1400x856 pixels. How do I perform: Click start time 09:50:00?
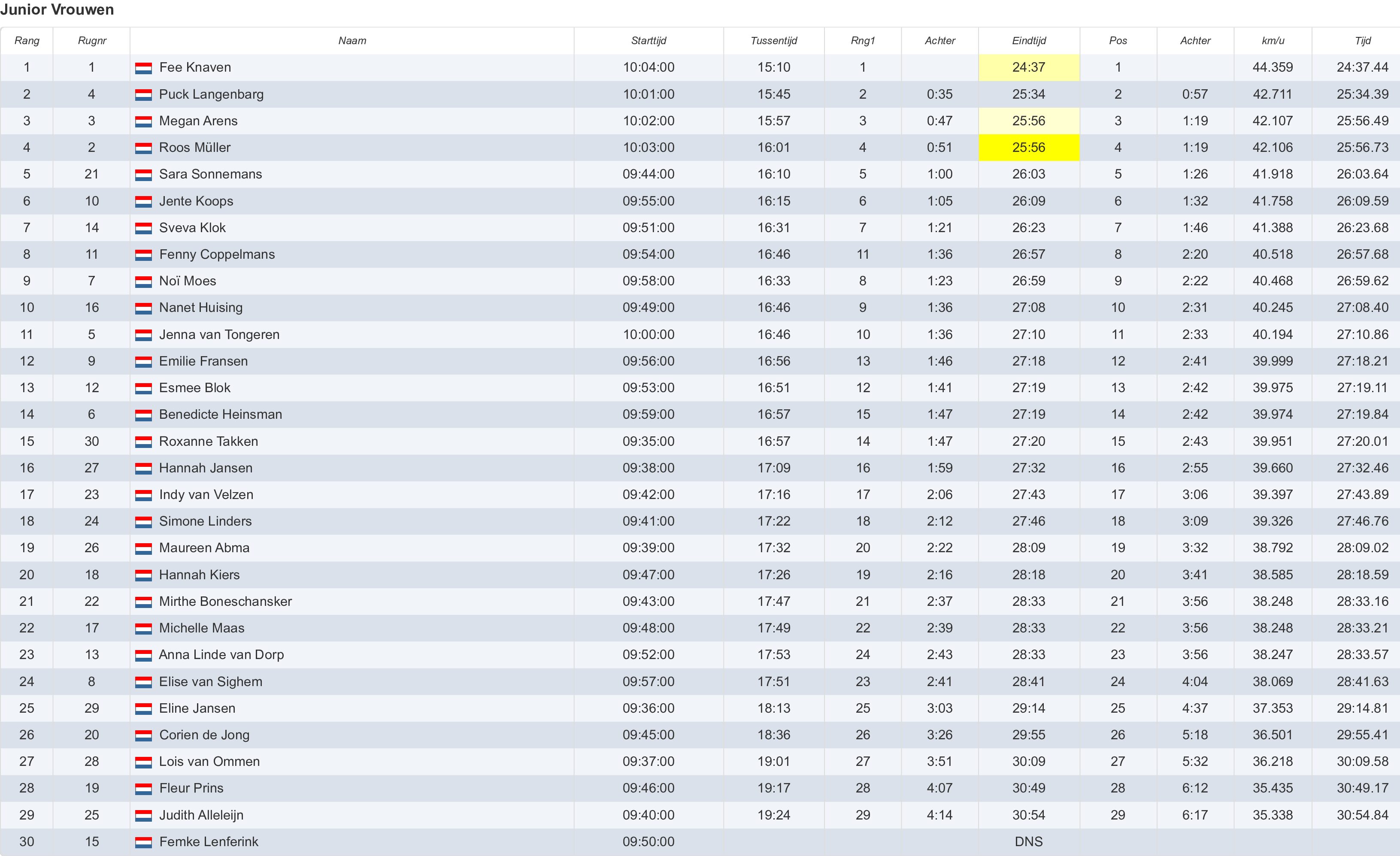click(x=649, y=842)
